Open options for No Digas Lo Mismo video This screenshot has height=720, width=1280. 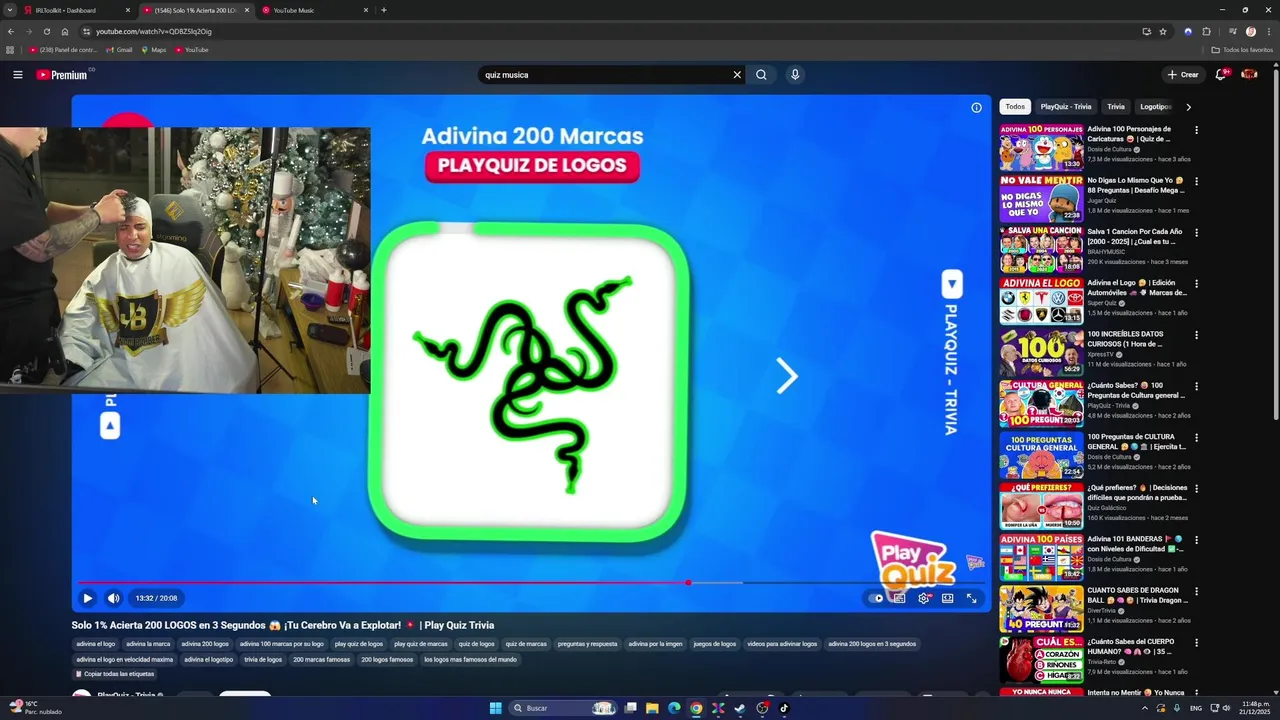tap(1196, 181)
